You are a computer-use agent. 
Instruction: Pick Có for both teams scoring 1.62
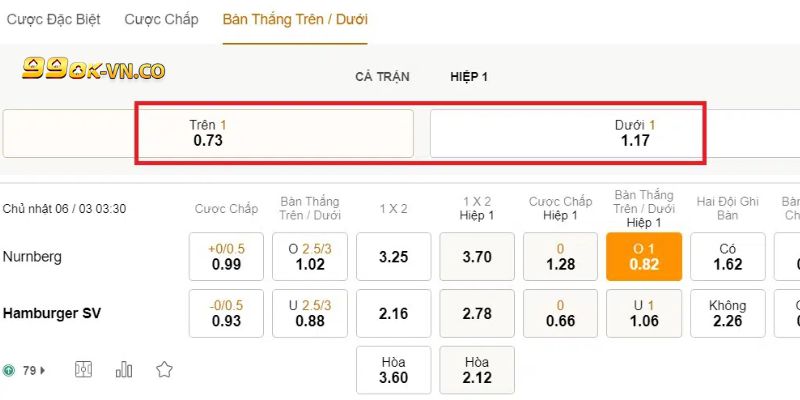[728, 257]
